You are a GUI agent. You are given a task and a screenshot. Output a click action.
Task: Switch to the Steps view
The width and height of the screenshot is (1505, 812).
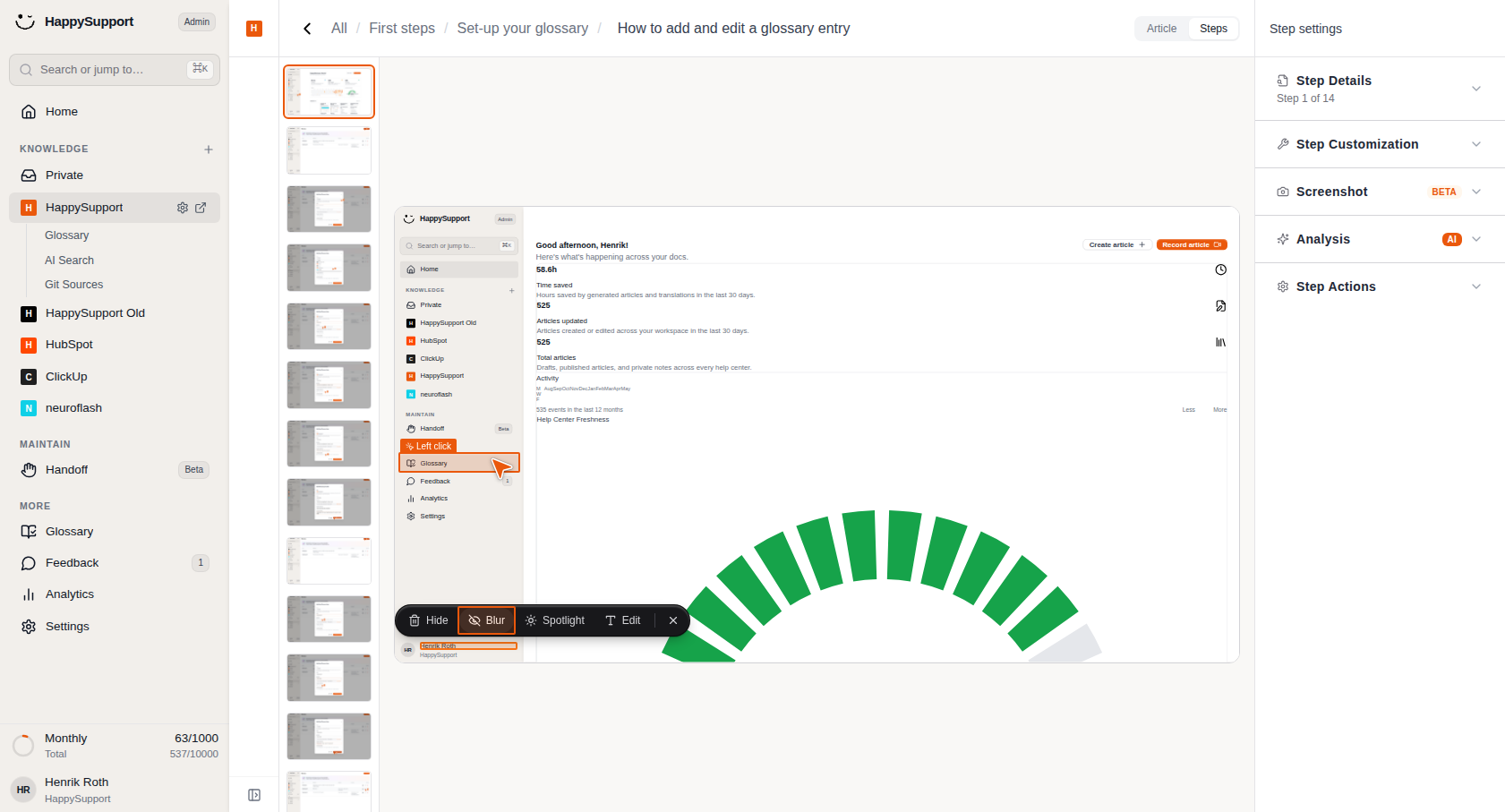1213,29
